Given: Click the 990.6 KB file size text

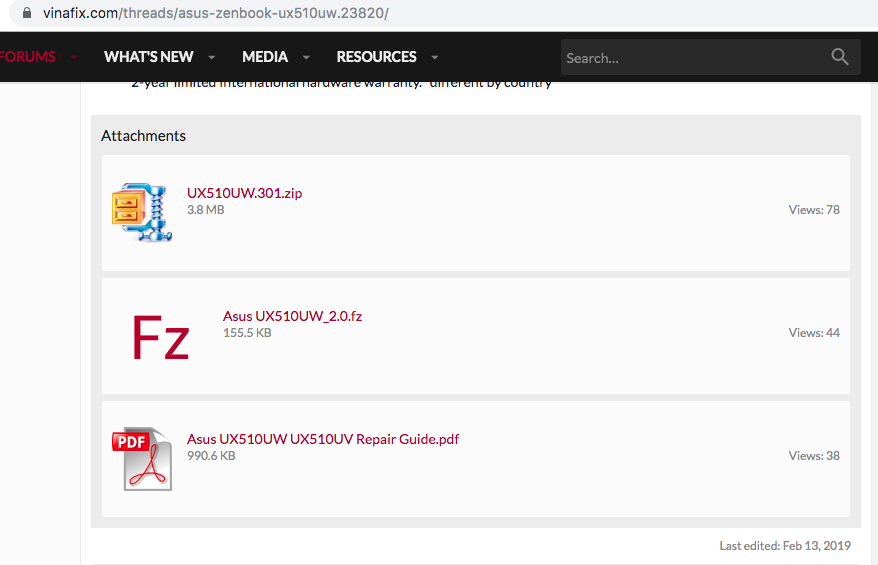Looking at the screenshot, I should 211,456.
